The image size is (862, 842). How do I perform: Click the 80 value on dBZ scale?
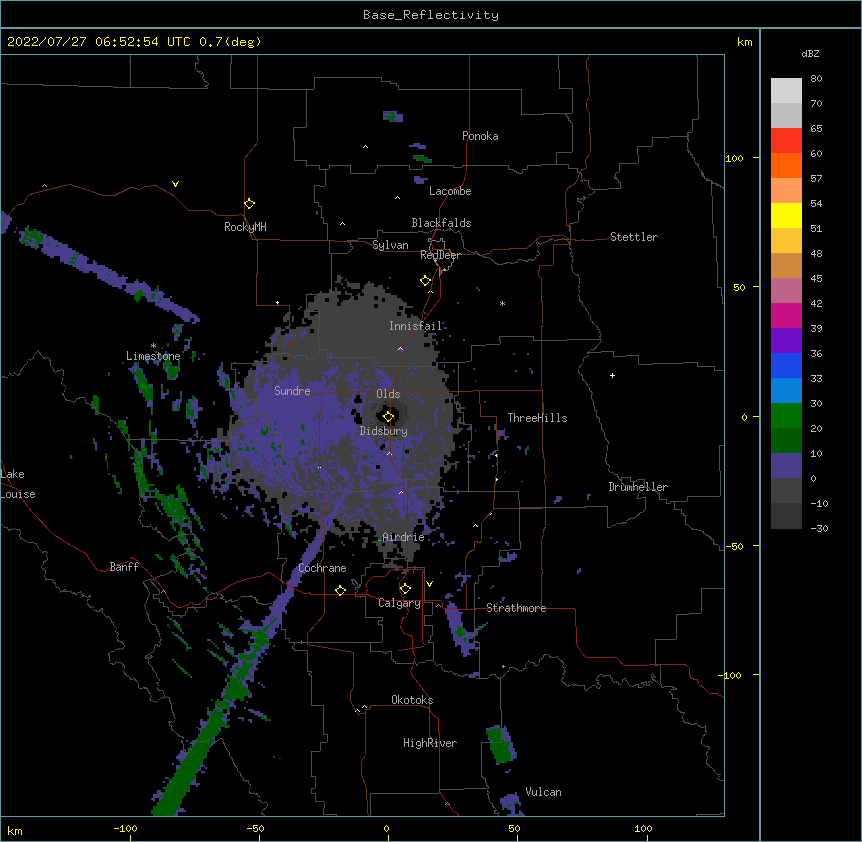click(x=816, y=79)
